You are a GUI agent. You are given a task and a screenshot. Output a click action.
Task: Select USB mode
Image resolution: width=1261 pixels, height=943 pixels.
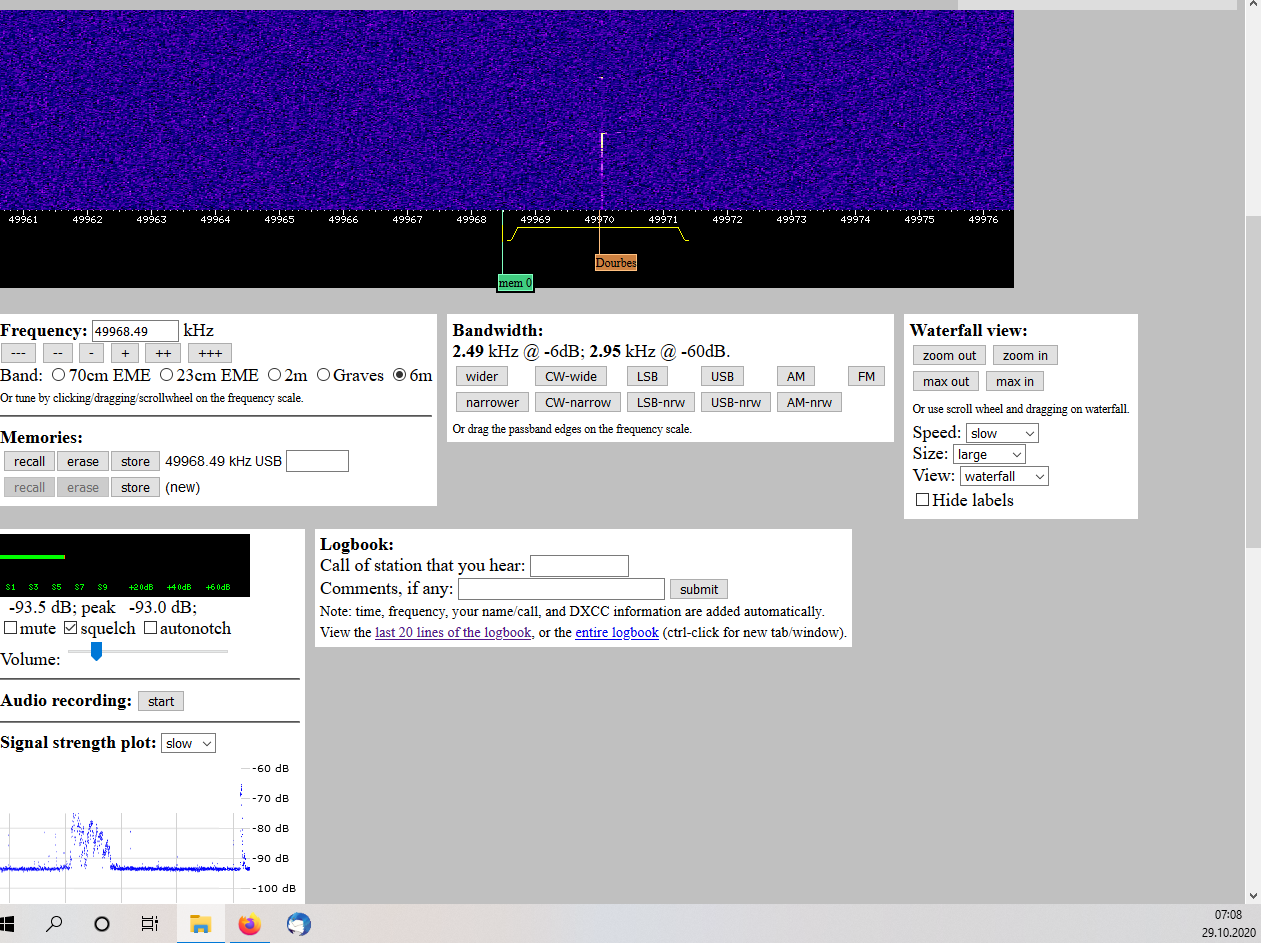pos(722,376)
